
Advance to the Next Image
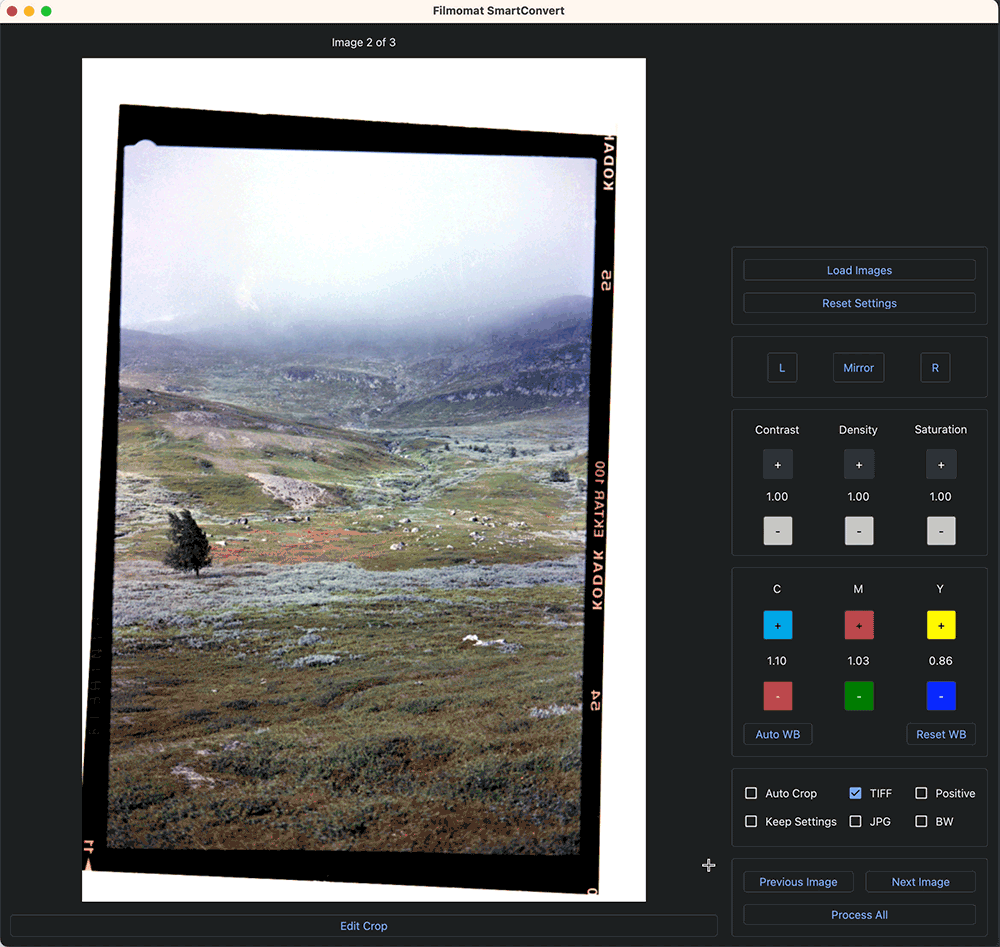coord(920,881)
